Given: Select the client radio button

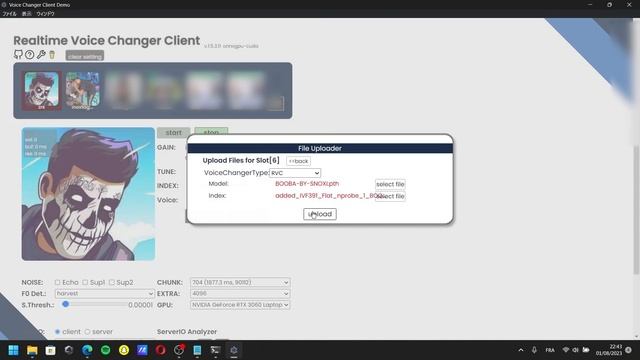Looking at the screenshot, I should click(x=58, y=332).
